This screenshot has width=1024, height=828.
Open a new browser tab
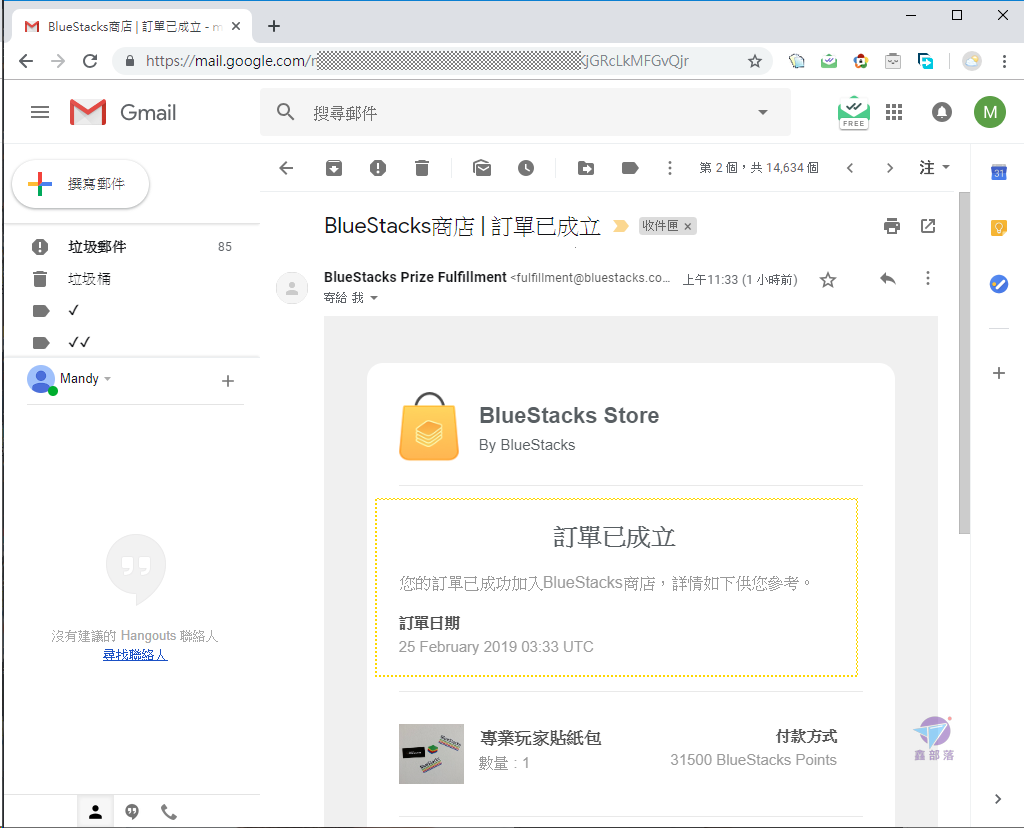click(274, 26)
